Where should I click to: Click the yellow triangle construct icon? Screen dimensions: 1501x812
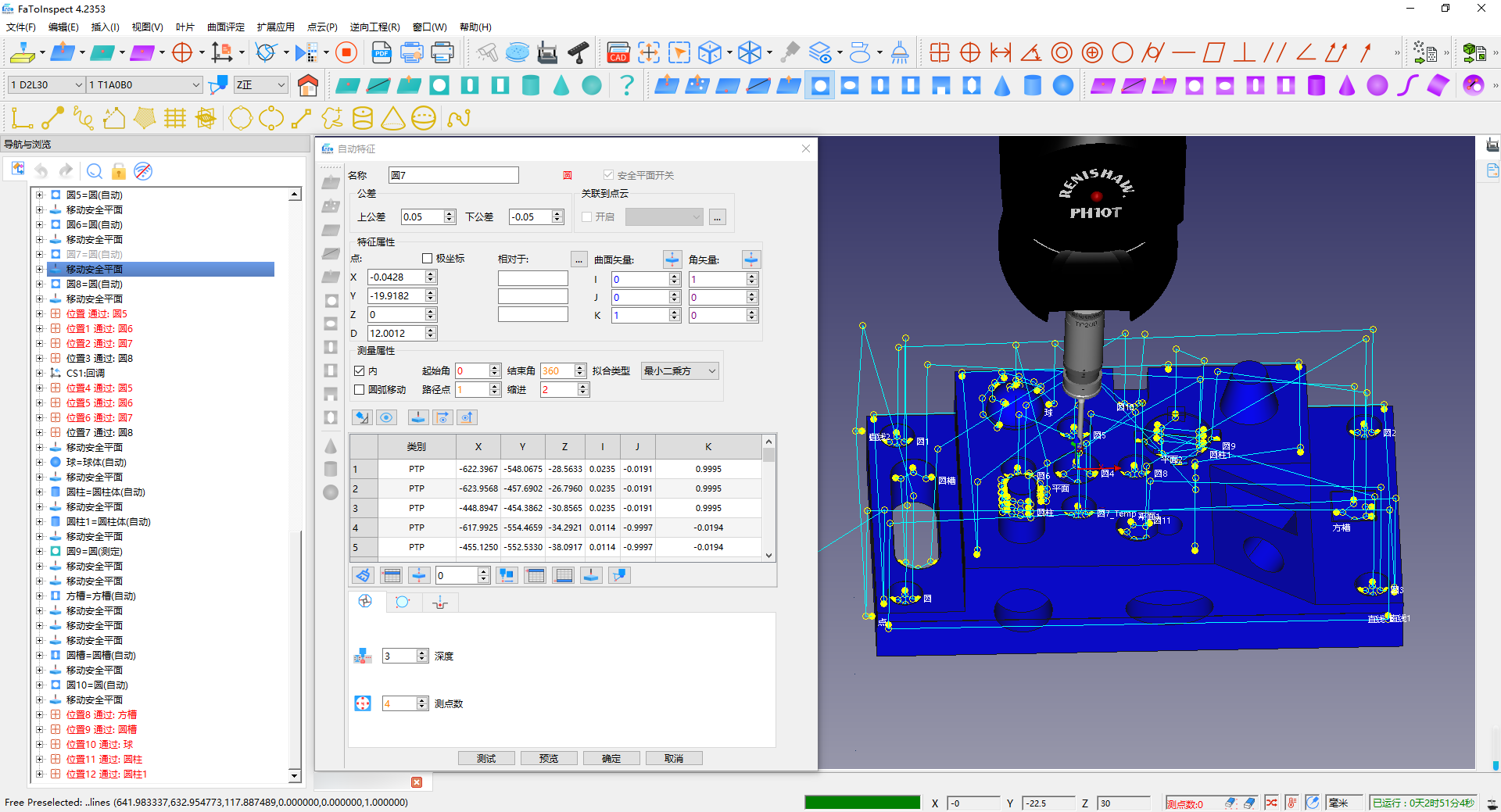393,118
